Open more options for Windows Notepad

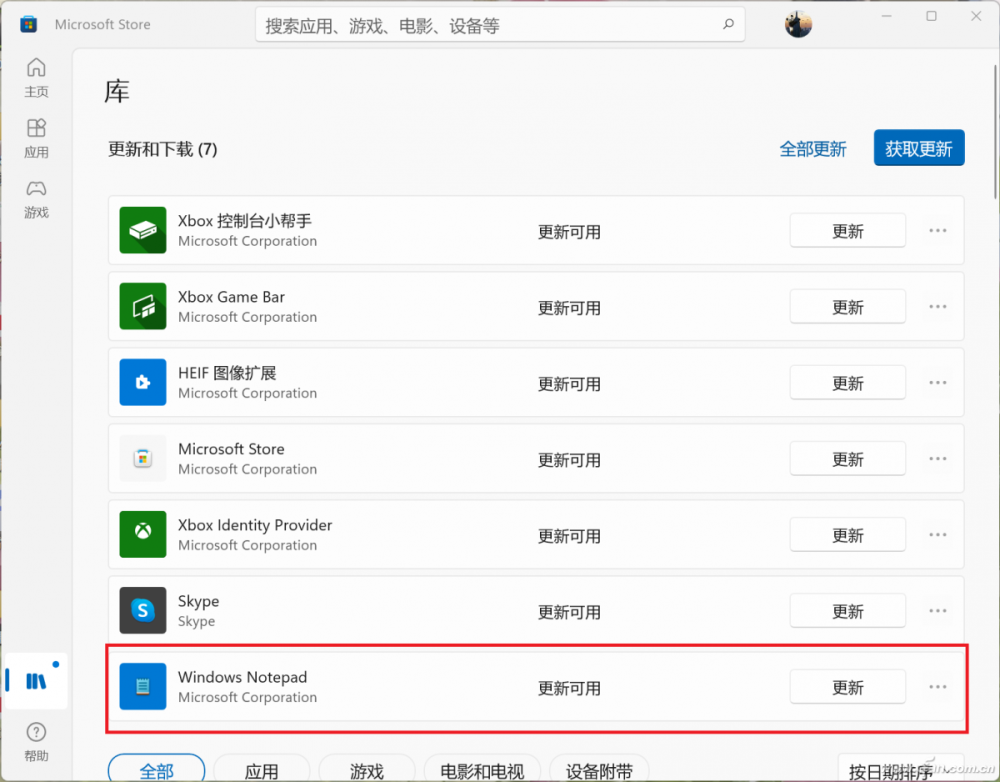[938, 686]
